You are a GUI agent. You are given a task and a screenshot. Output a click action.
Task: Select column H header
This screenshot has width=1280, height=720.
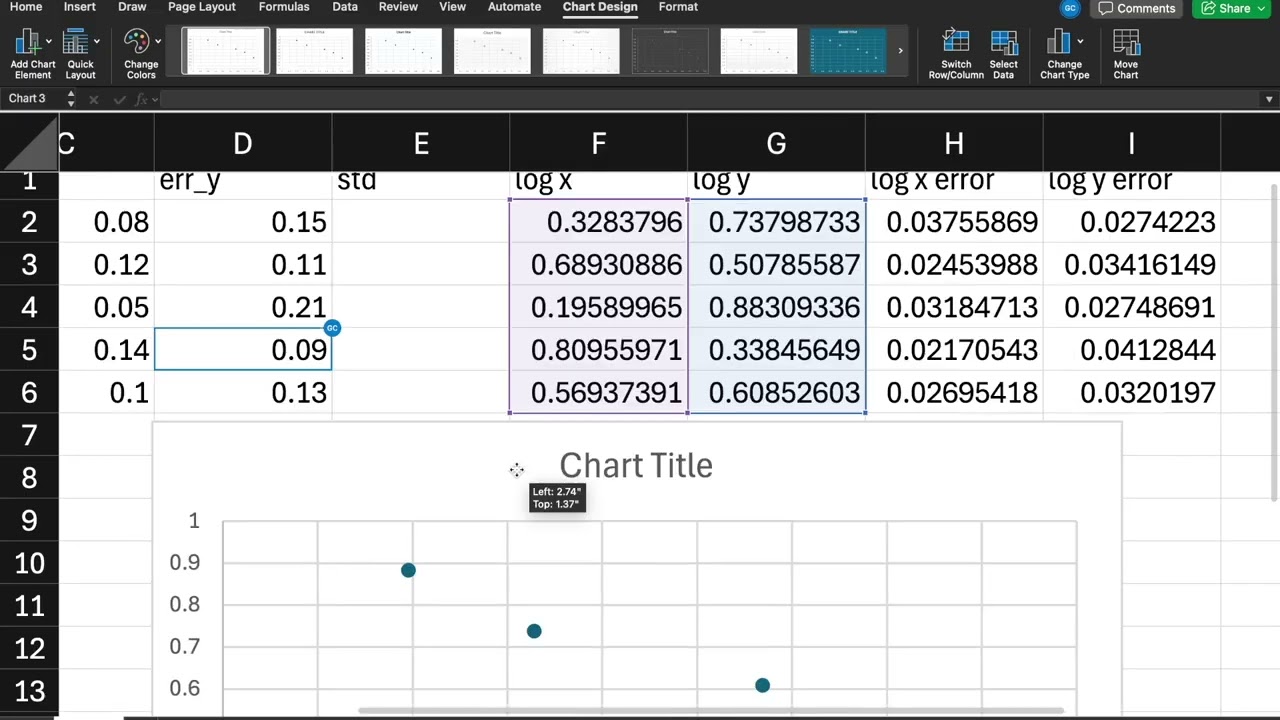coord(954,144)
